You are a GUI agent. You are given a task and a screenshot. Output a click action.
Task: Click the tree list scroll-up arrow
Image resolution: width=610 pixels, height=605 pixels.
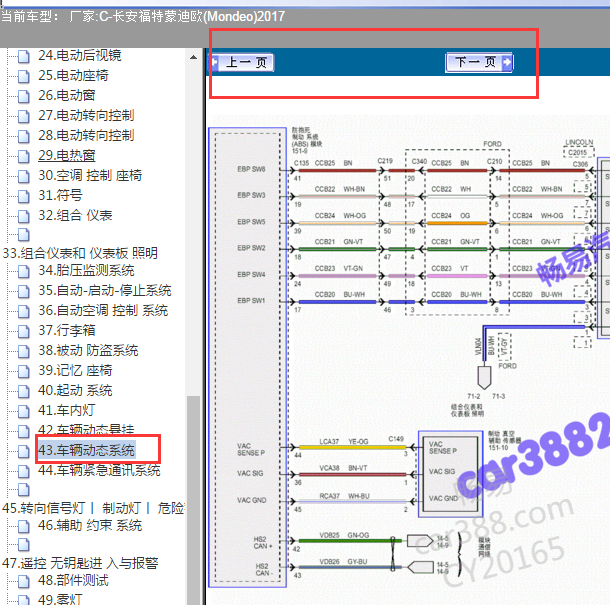[x=193, y=57]
